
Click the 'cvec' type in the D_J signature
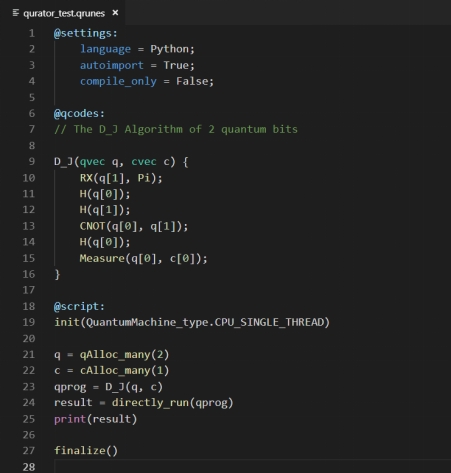point(144,162)
